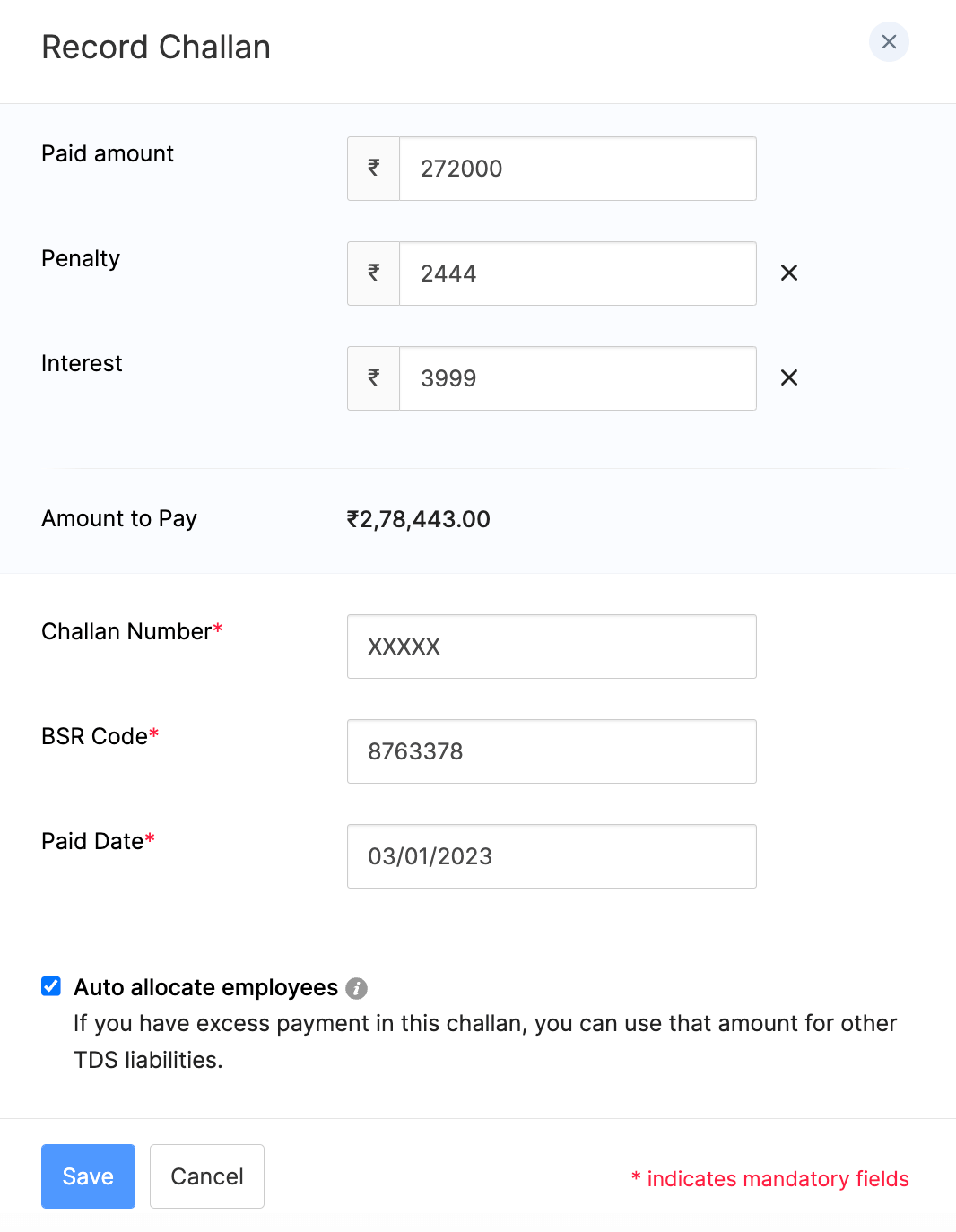
Task: Remove the Interest field row
Action: (789, 377)
